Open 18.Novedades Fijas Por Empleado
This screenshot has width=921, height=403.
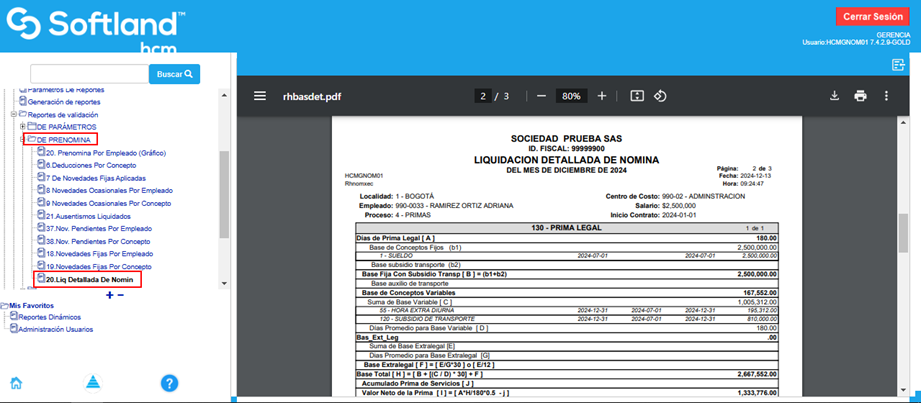click(x=100, y=254)
